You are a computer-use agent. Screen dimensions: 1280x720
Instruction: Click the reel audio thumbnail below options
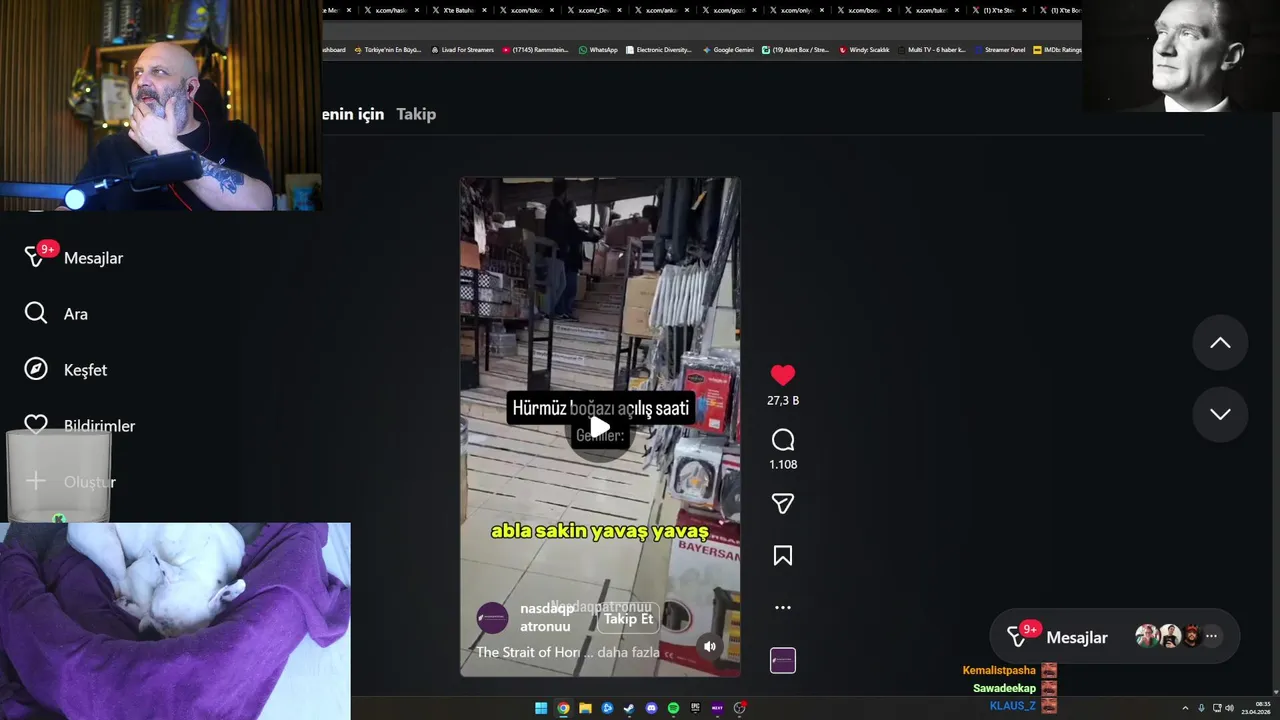point(783,660)
